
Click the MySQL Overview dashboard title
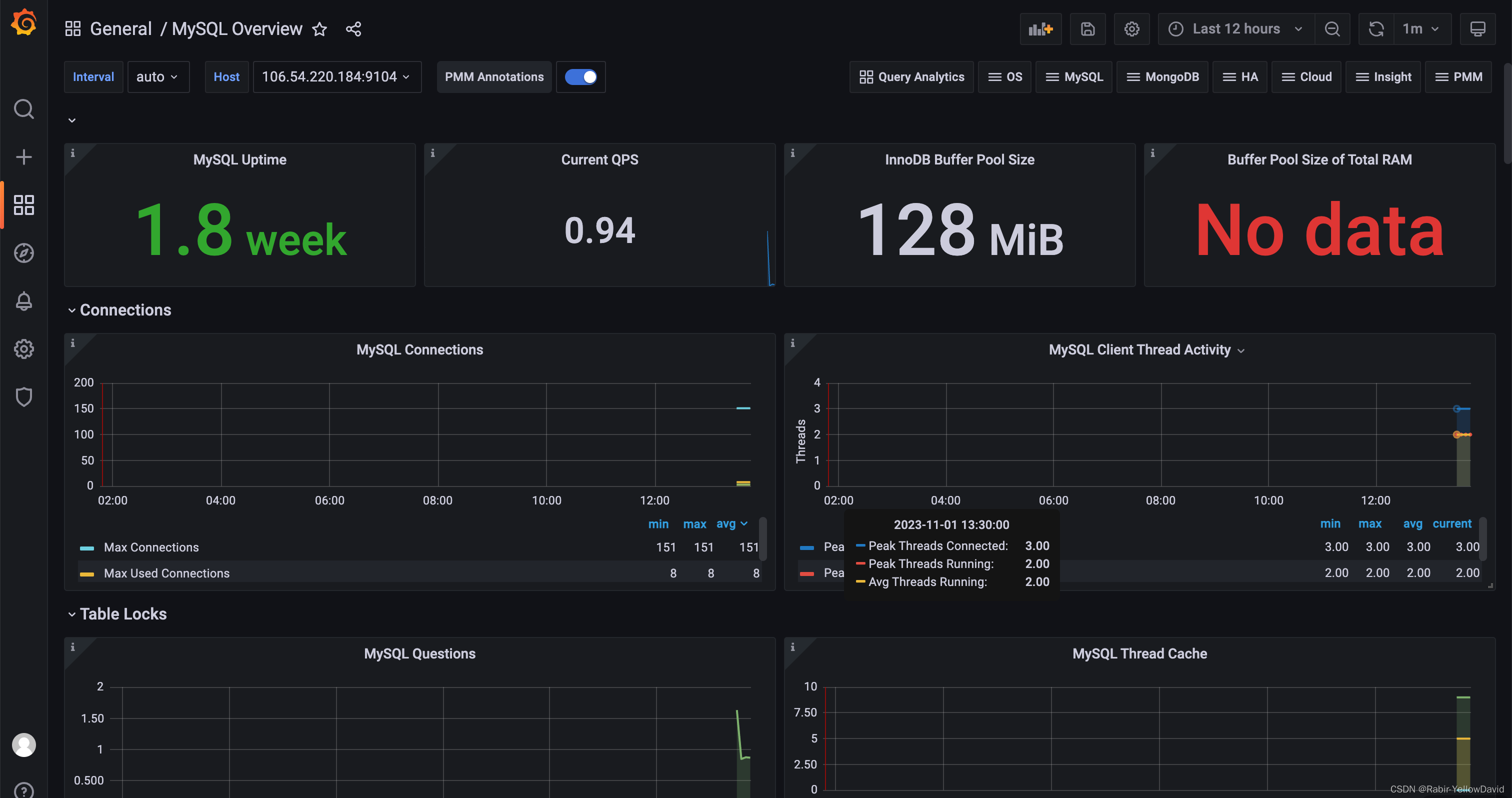click(236, 29)
